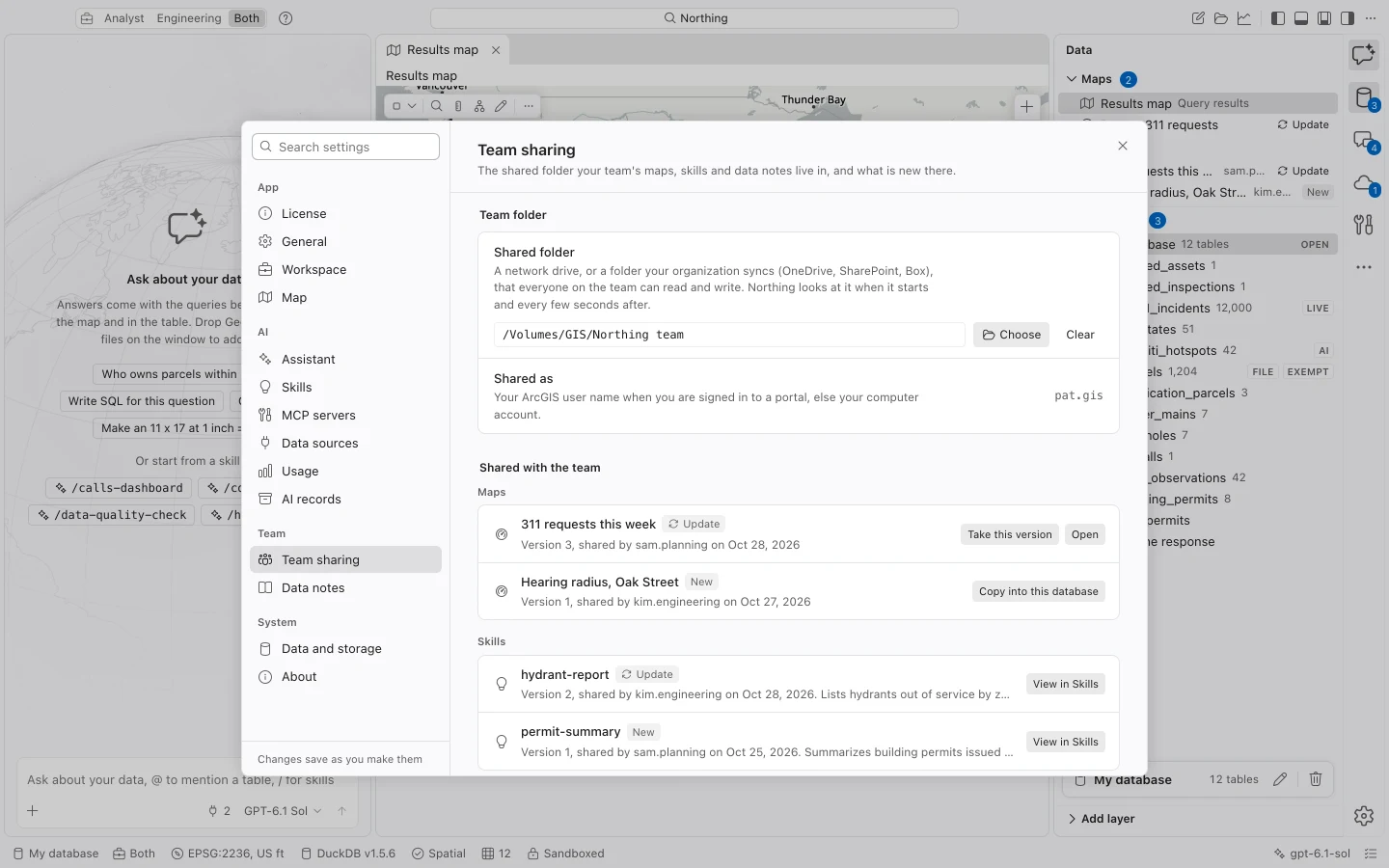
Task: Switch to Engineering mode
Action: pos(189,18)
